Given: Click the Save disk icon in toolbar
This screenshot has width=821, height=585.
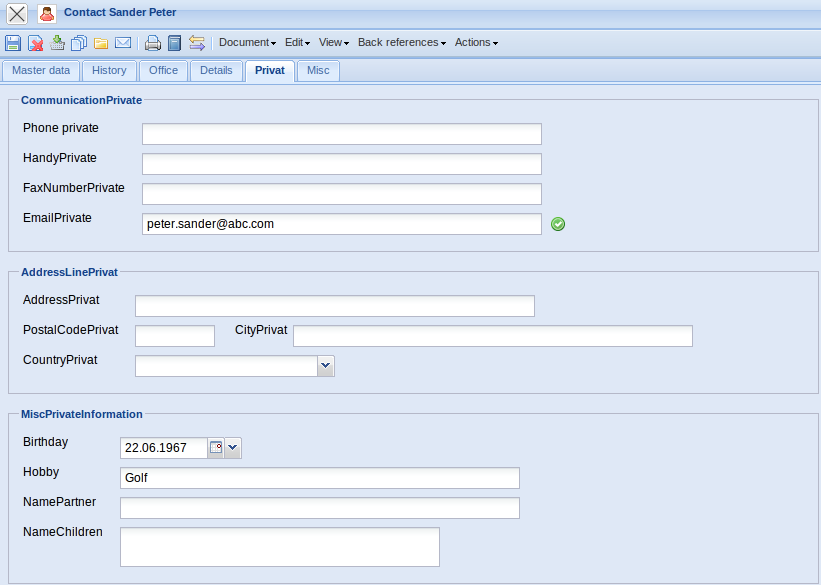Looking at the screenshot, I should (x=13, y=43).
